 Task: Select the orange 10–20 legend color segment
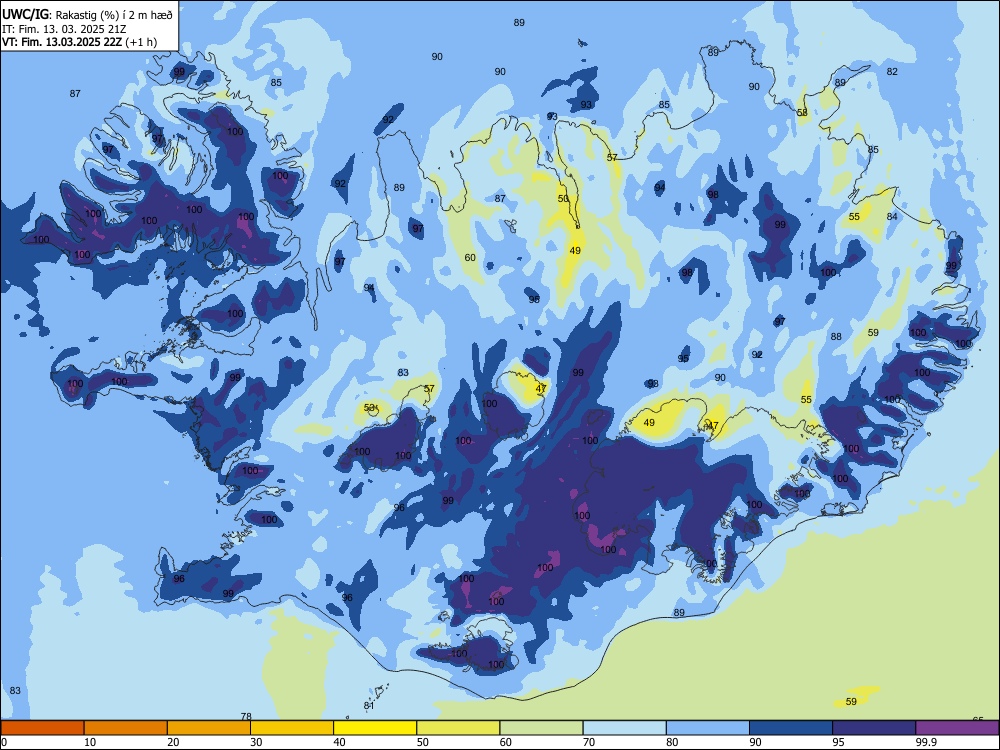click(x=126, y=728)
